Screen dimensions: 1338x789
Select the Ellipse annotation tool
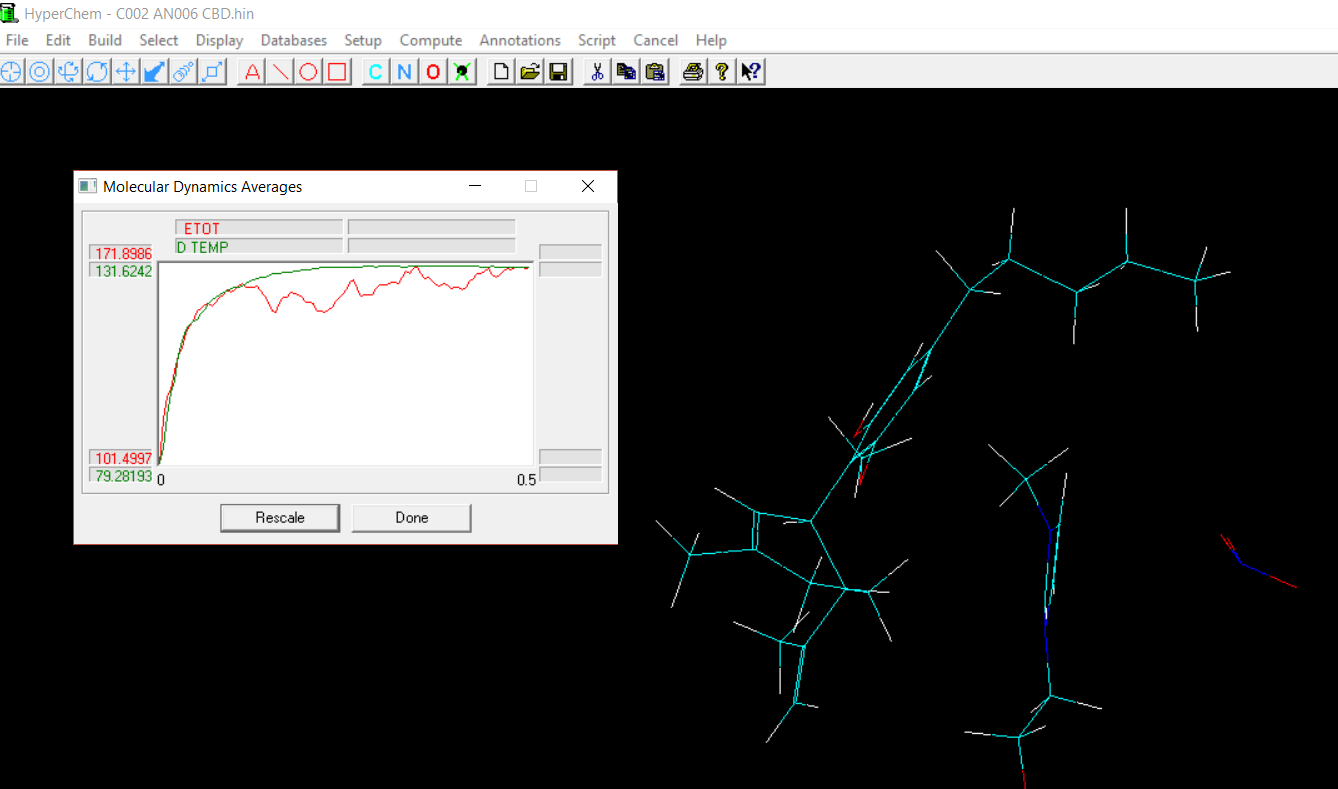[x=309, y=72]
